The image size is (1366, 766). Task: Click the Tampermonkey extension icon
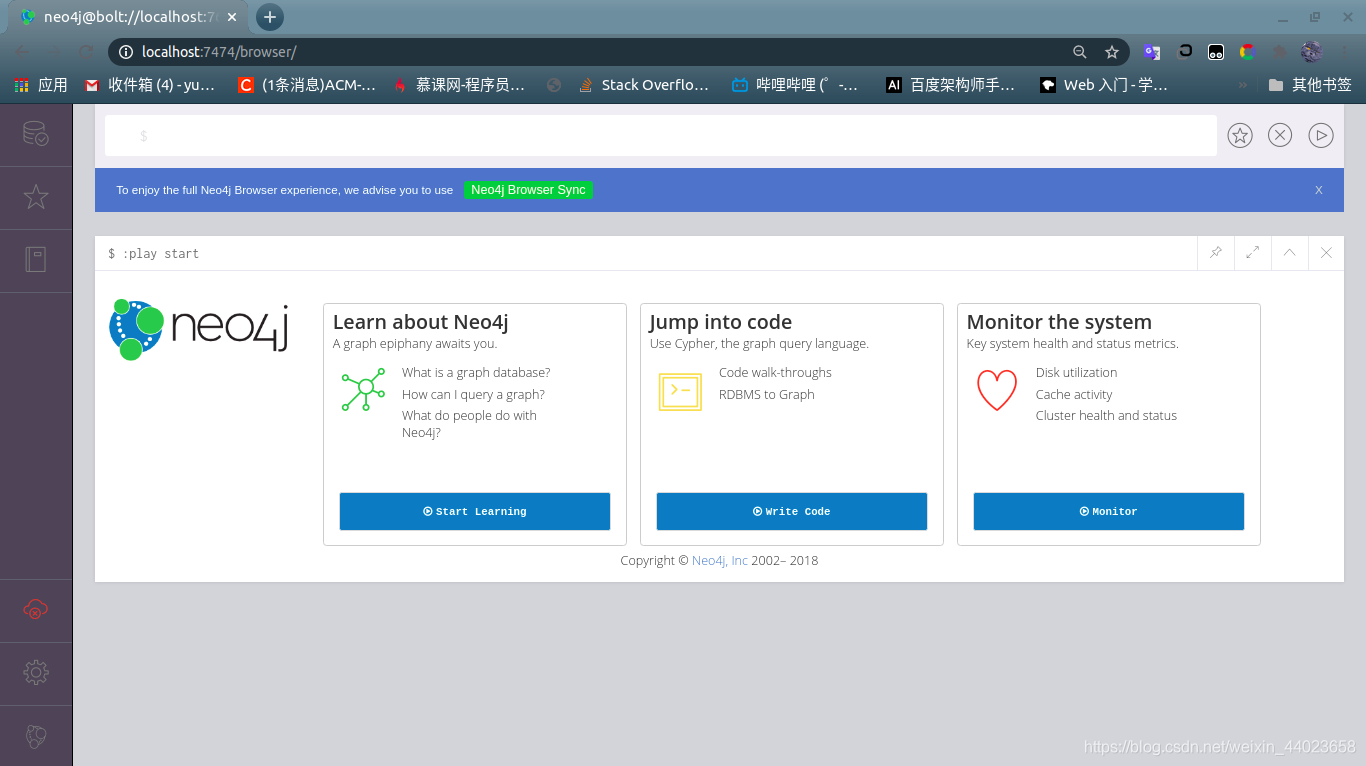tap(1216, 52)
